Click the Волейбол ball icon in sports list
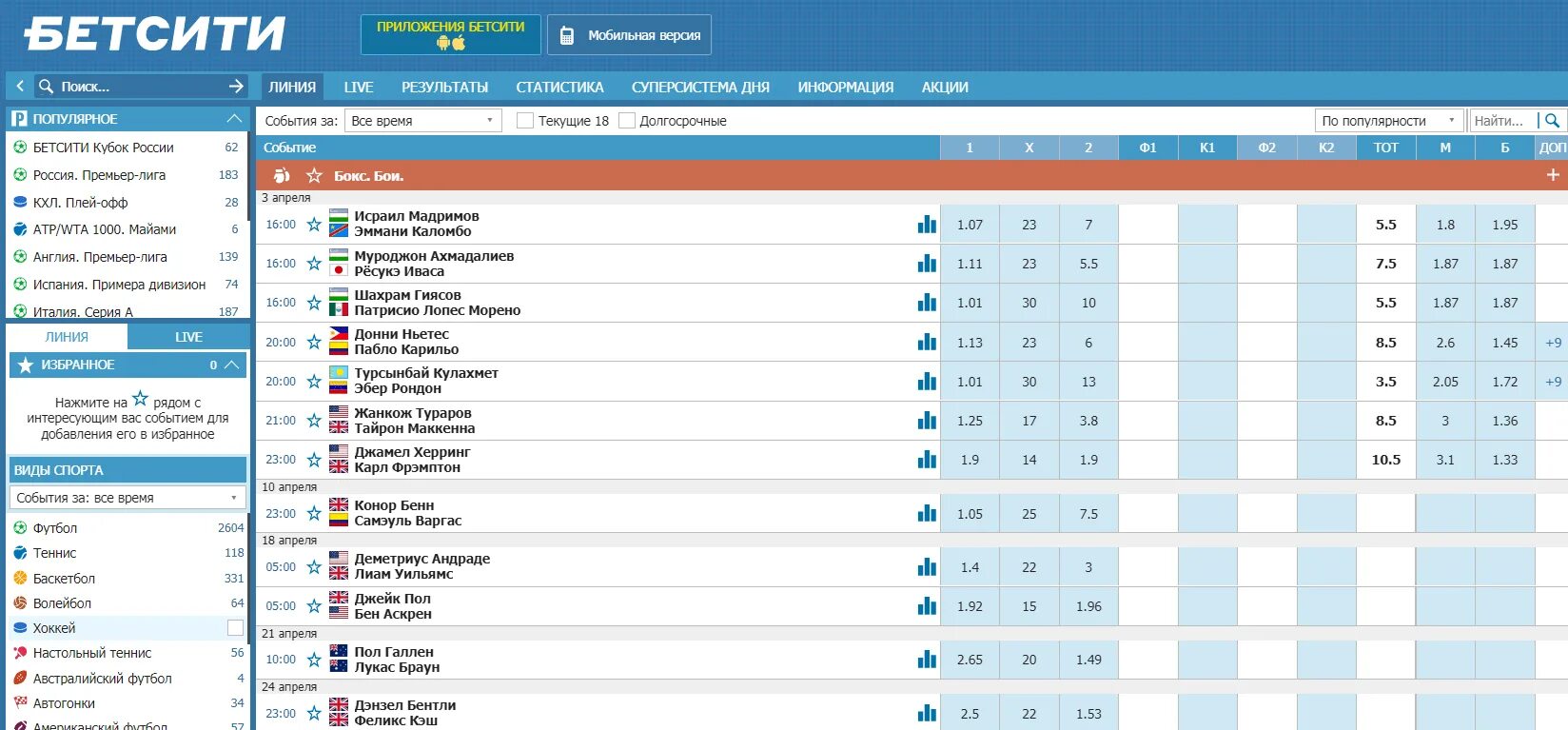The height and width of the screenshot is (730, 1568). 20,602
